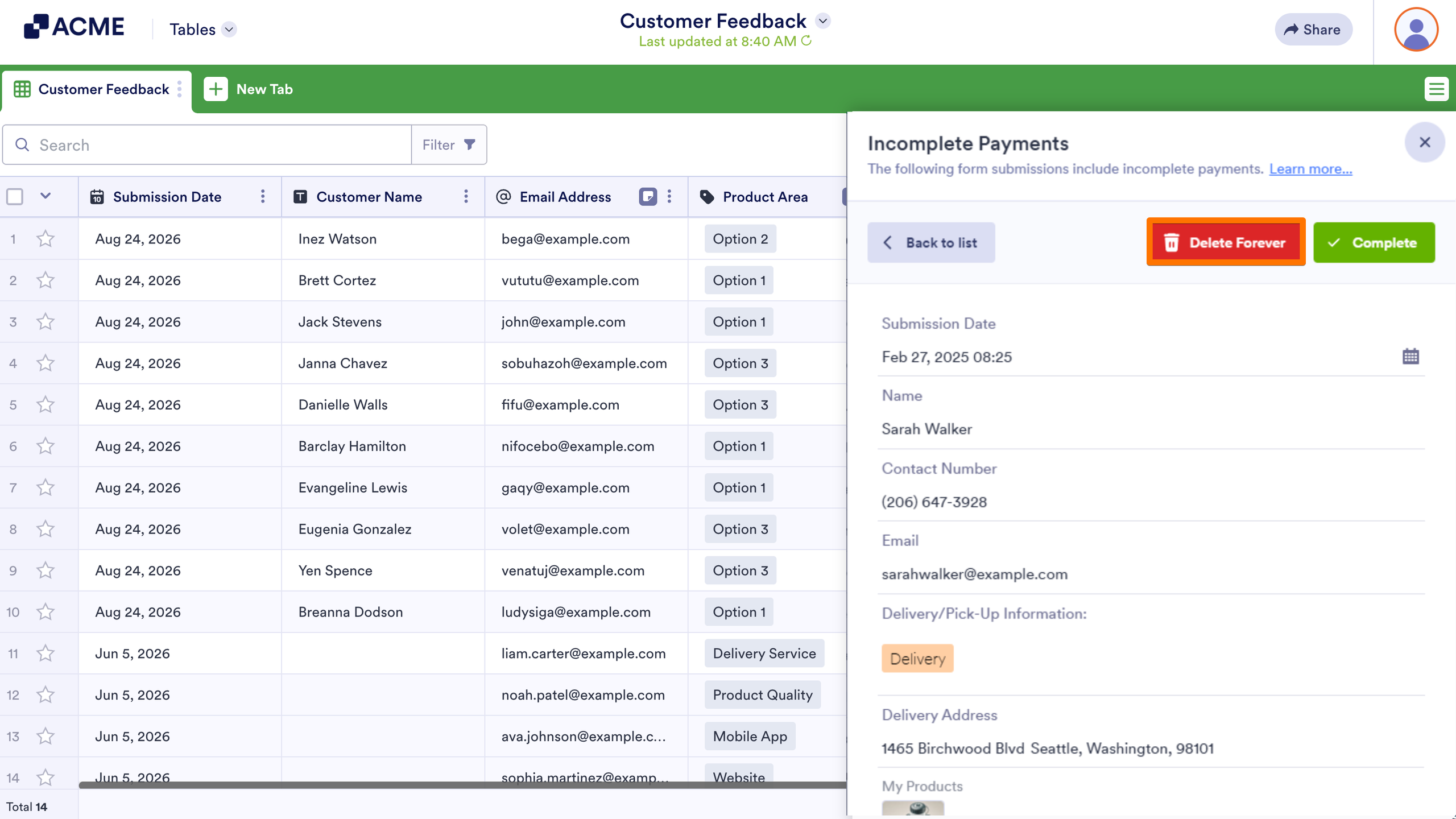Click the Product Area tag icon
The image size is (1456, 819).
pyautogui.click(x=707, y=197)
